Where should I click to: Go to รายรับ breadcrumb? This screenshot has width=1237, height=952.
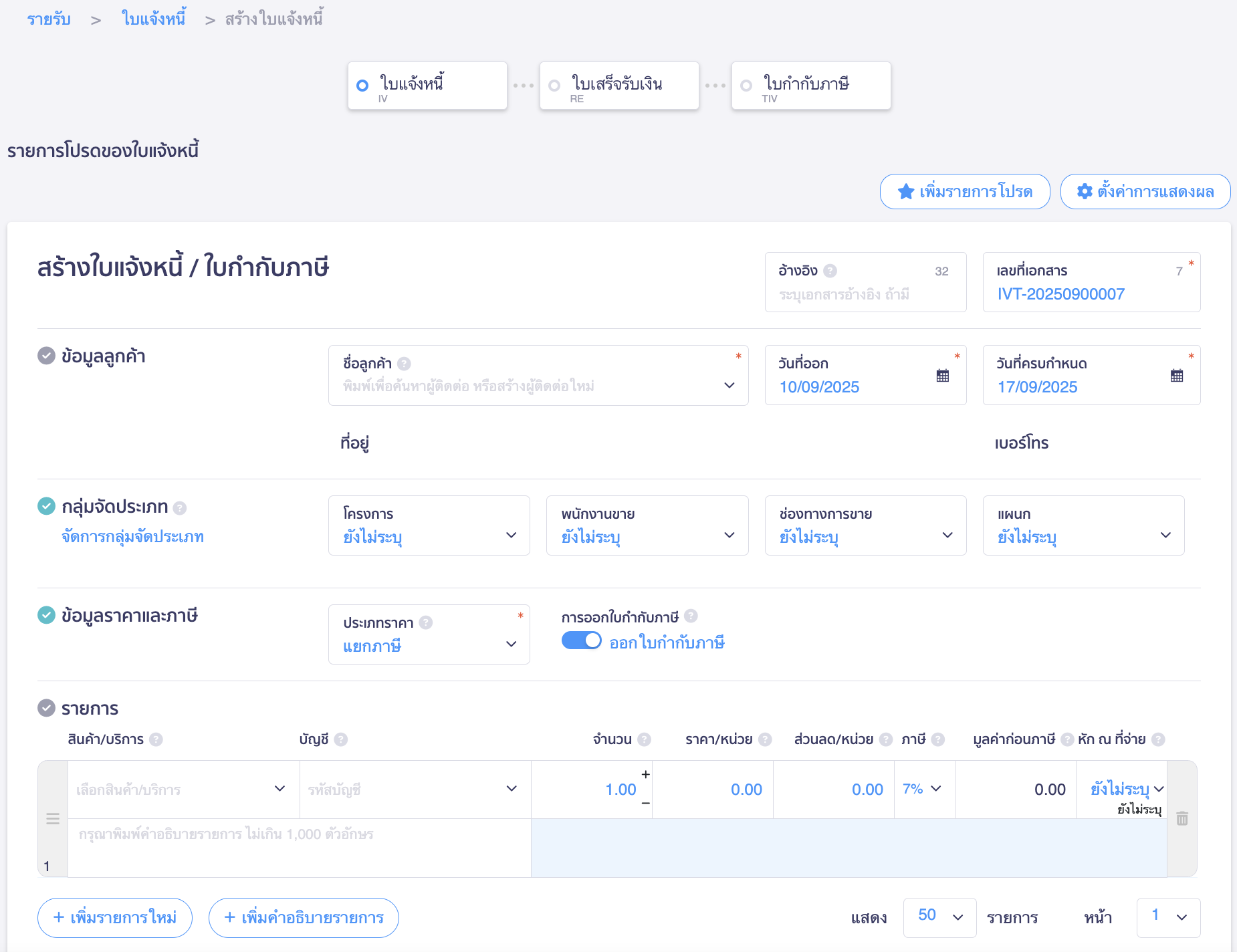(49, 19)
